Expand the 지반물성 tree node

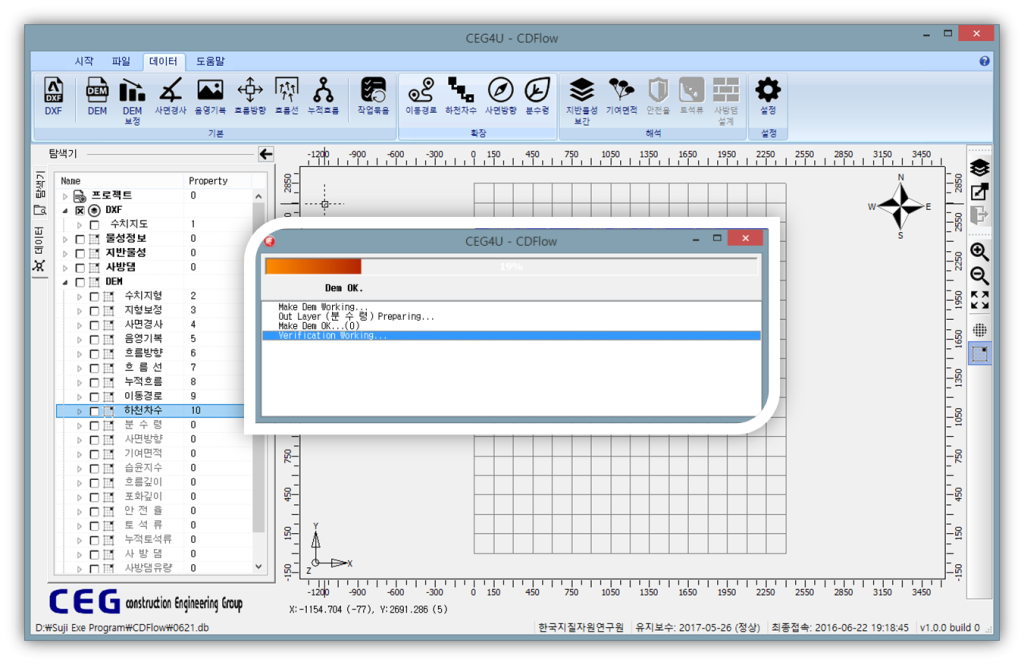pos(65,253)
